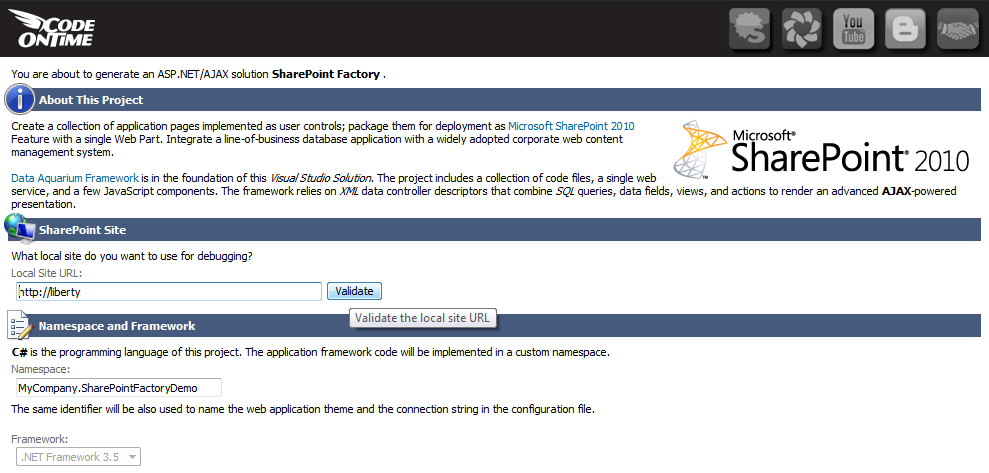Click the handshake icon in the header
Screen dimensions: 989x473
[x=957, y=28]
